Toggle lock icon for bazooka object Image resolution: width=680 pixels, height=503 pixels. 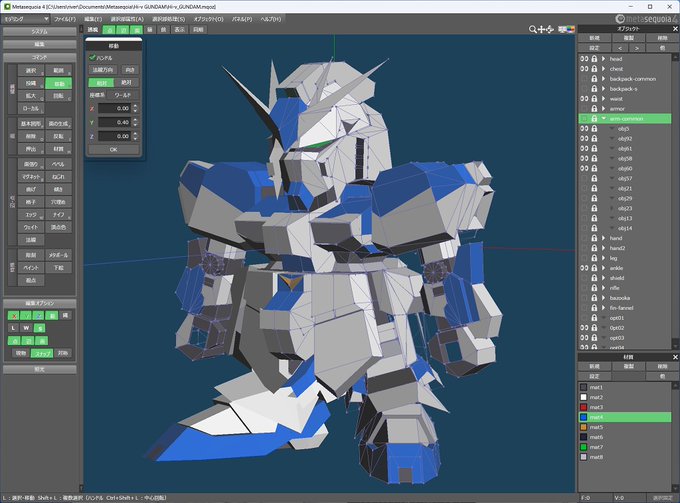click(595, 298)
